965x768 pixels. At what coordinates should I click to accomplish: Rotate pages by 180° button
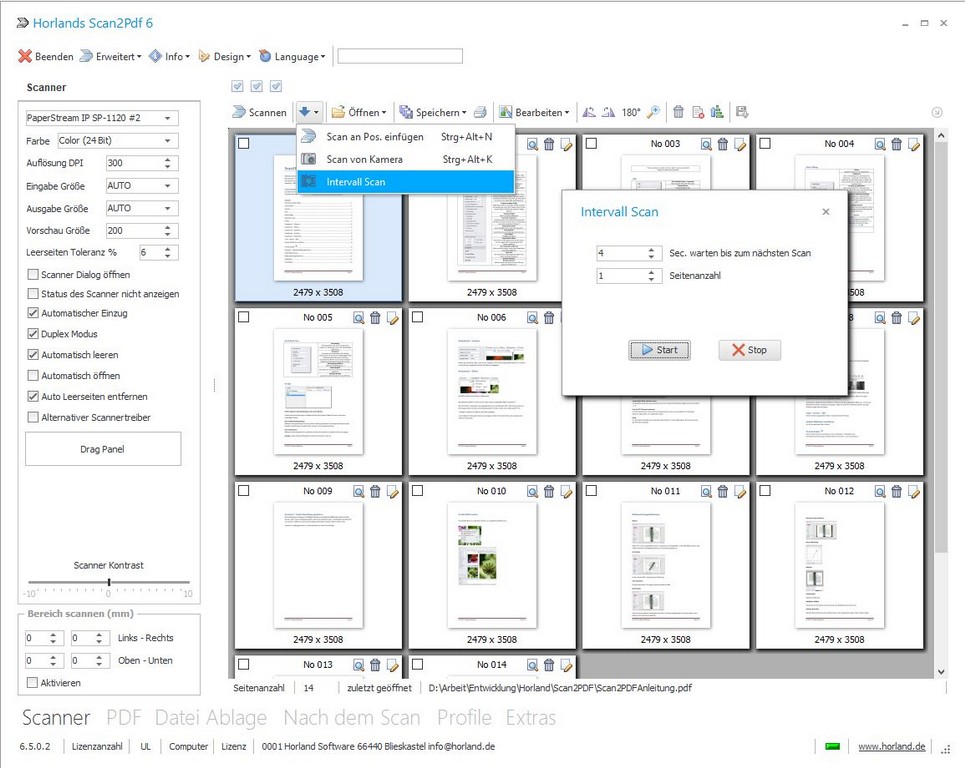click(630, 112)
